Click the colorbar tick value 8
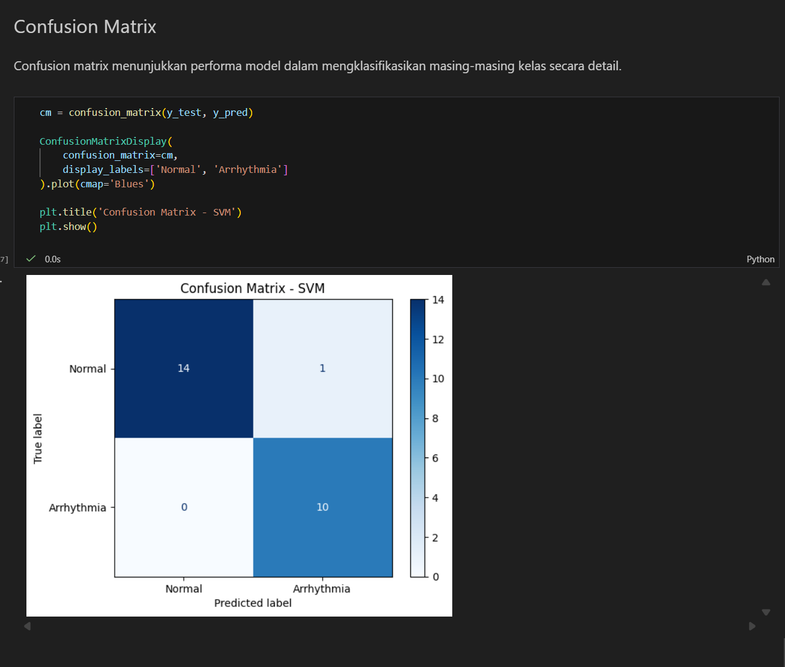Screen dimensions: 785x667 point(435,419)
